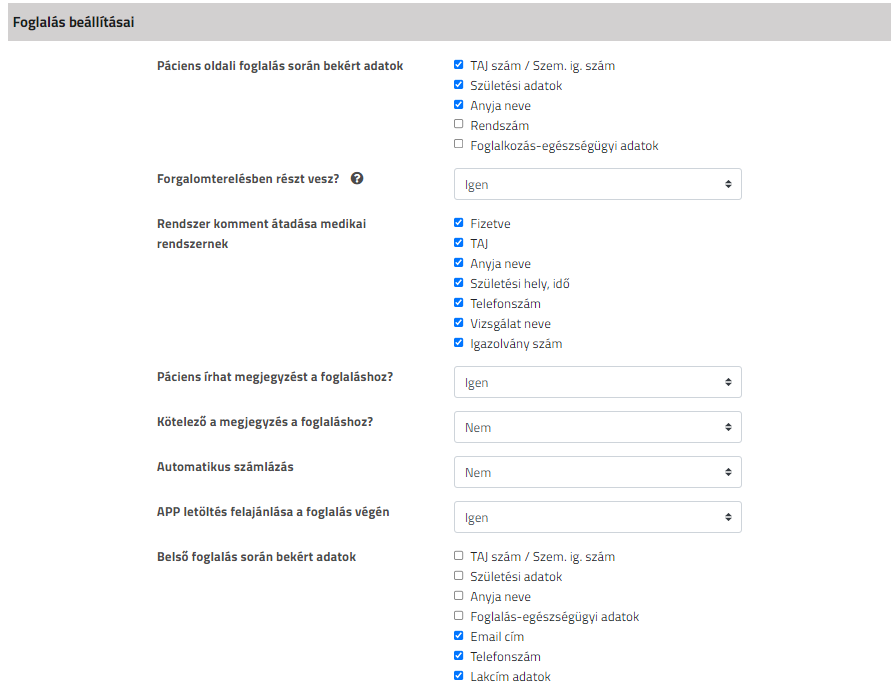Check Születési adatok under Belső foglalás
The width and height of the screenshot is (895, 695).
pos(458,575)
